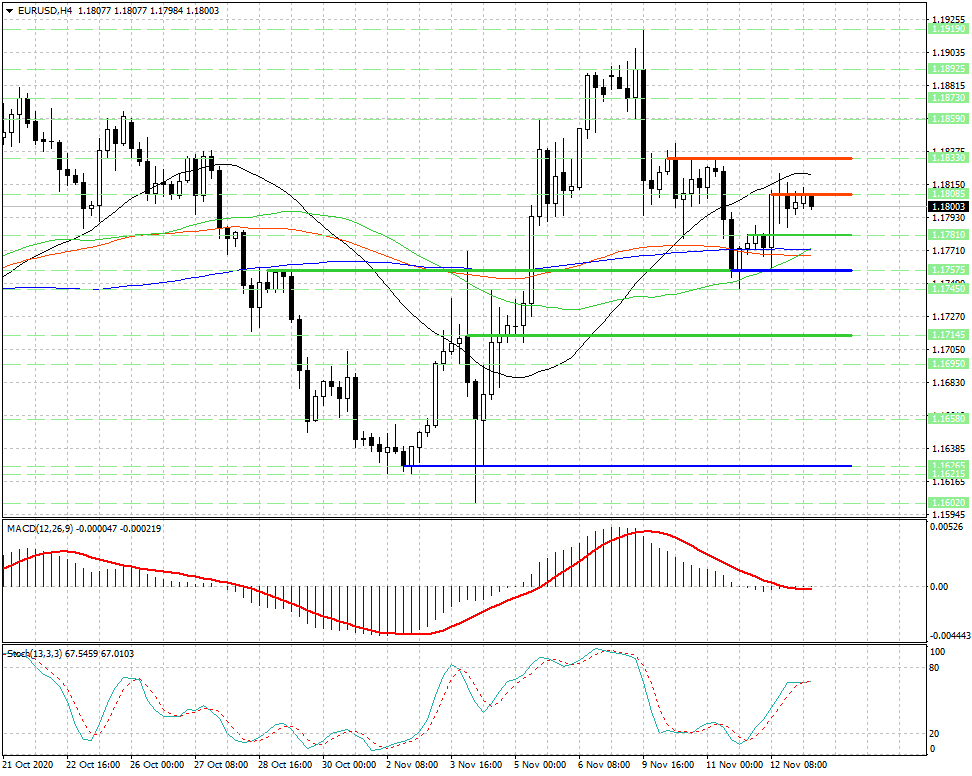The image size is (972, 776).
Task: Click the 12 Nov 08:00 time label
Action: point(799,765)
